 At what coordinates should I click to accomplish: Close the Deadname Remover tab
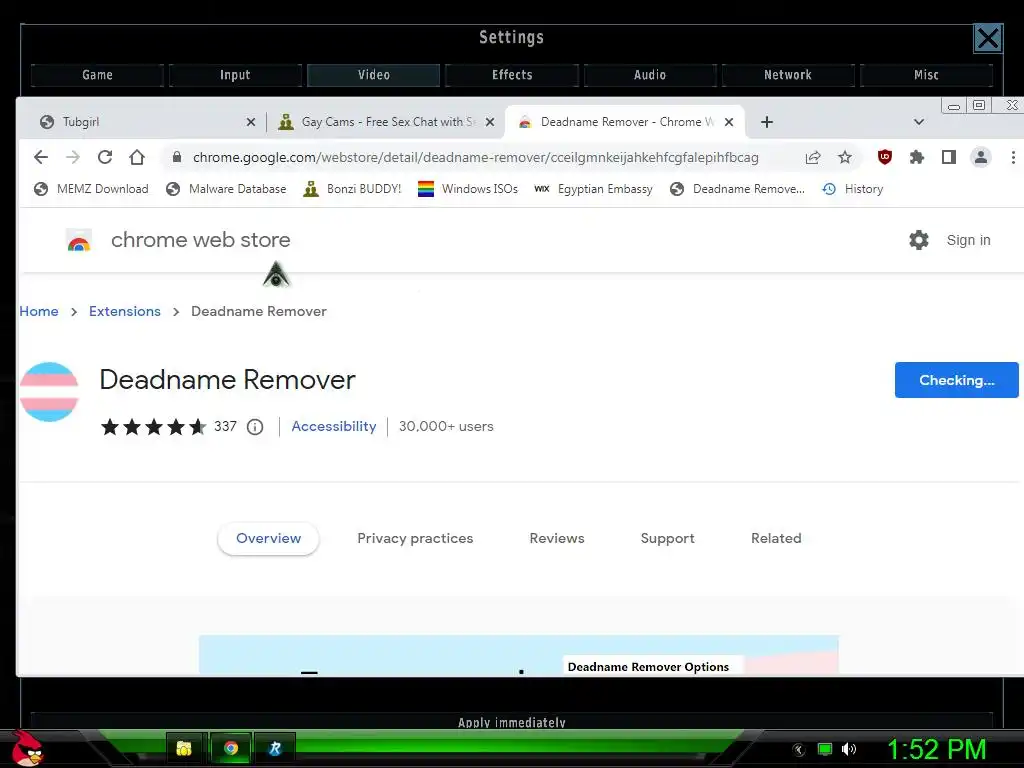[729, 122]
